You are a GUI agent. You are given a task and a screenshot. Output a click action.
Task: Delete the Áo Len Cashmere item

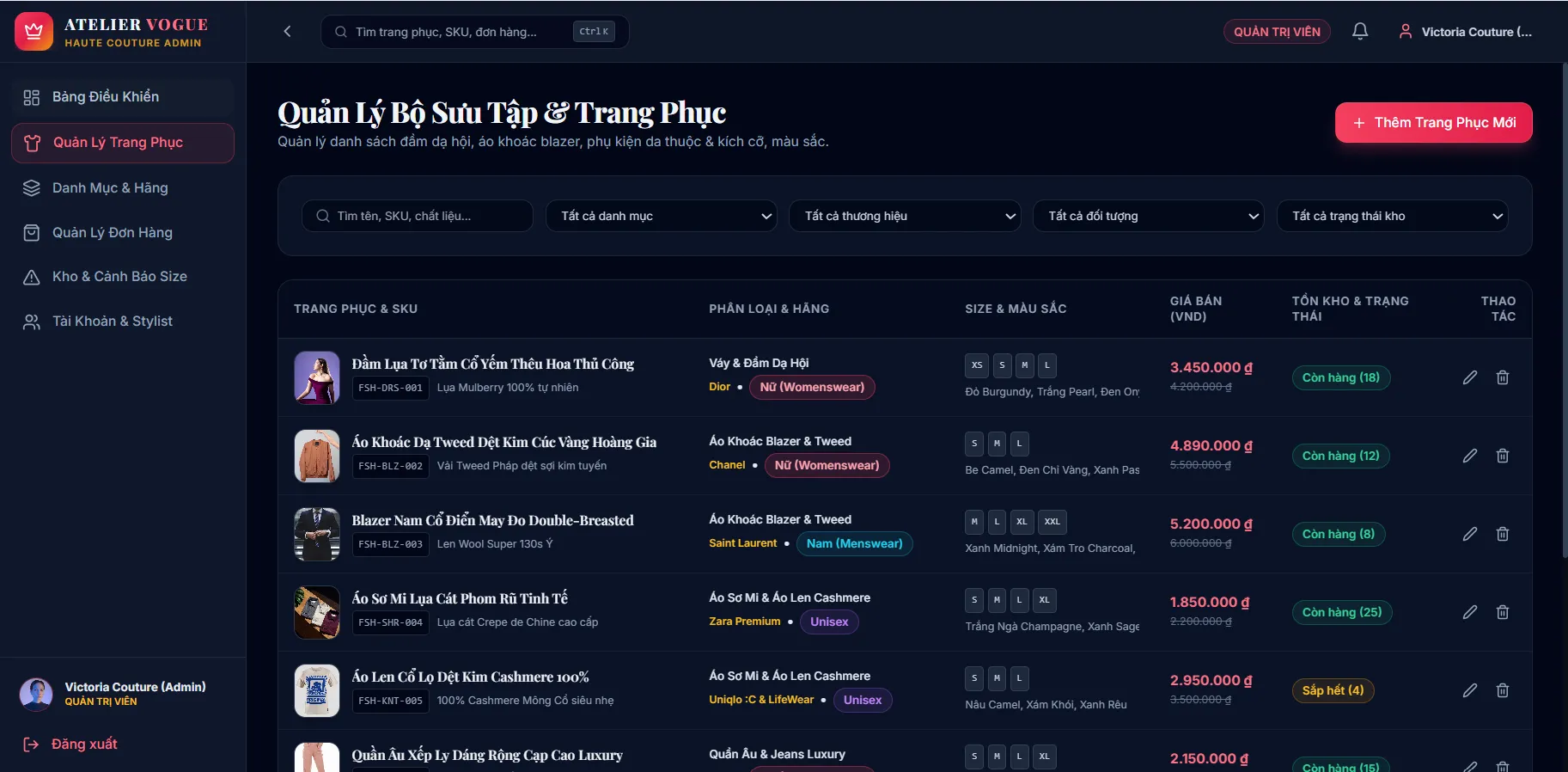tap(1503, 690)
